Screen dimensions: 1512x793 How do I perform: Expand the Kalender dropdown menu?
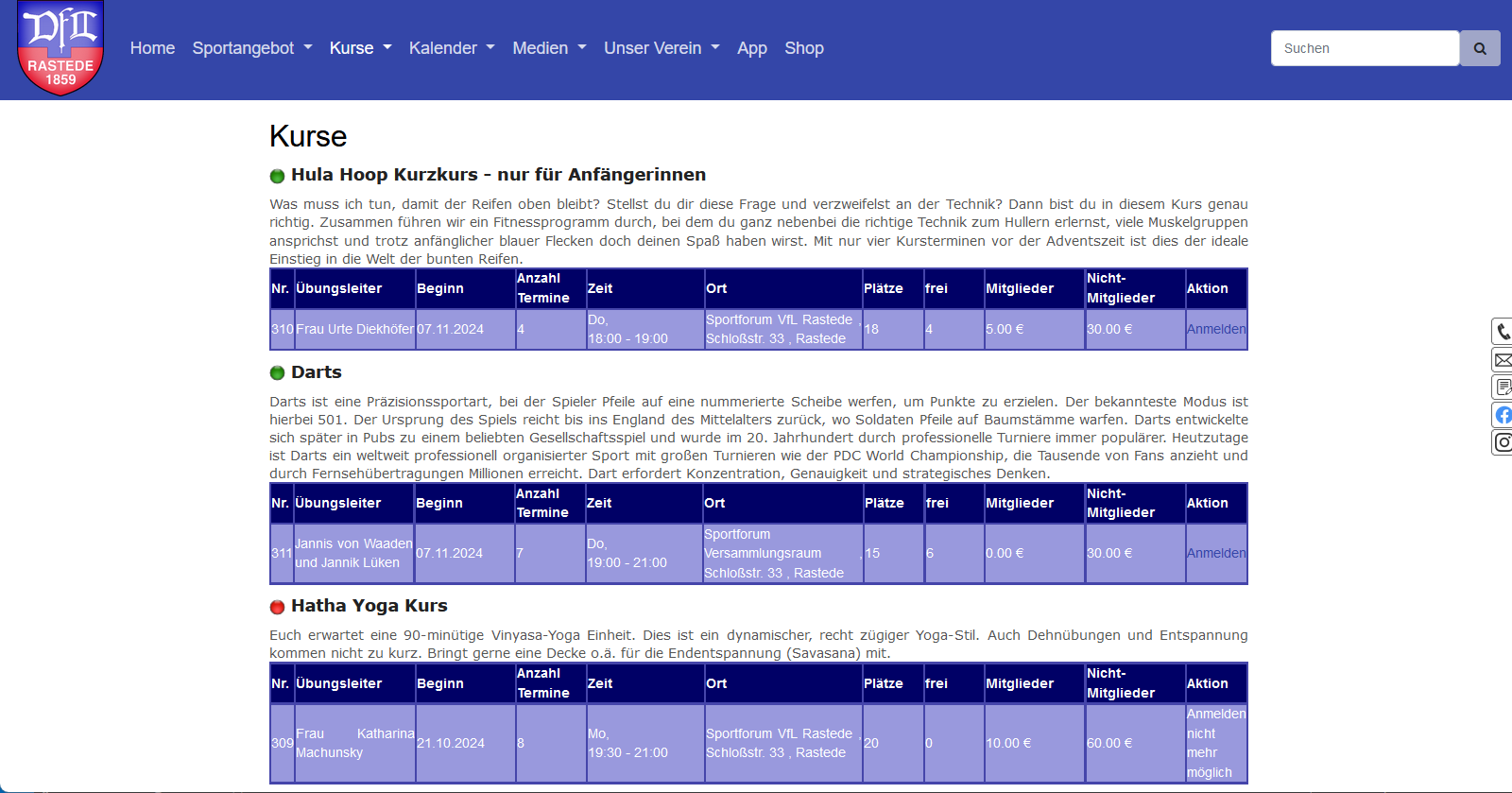tap(452, 48)
